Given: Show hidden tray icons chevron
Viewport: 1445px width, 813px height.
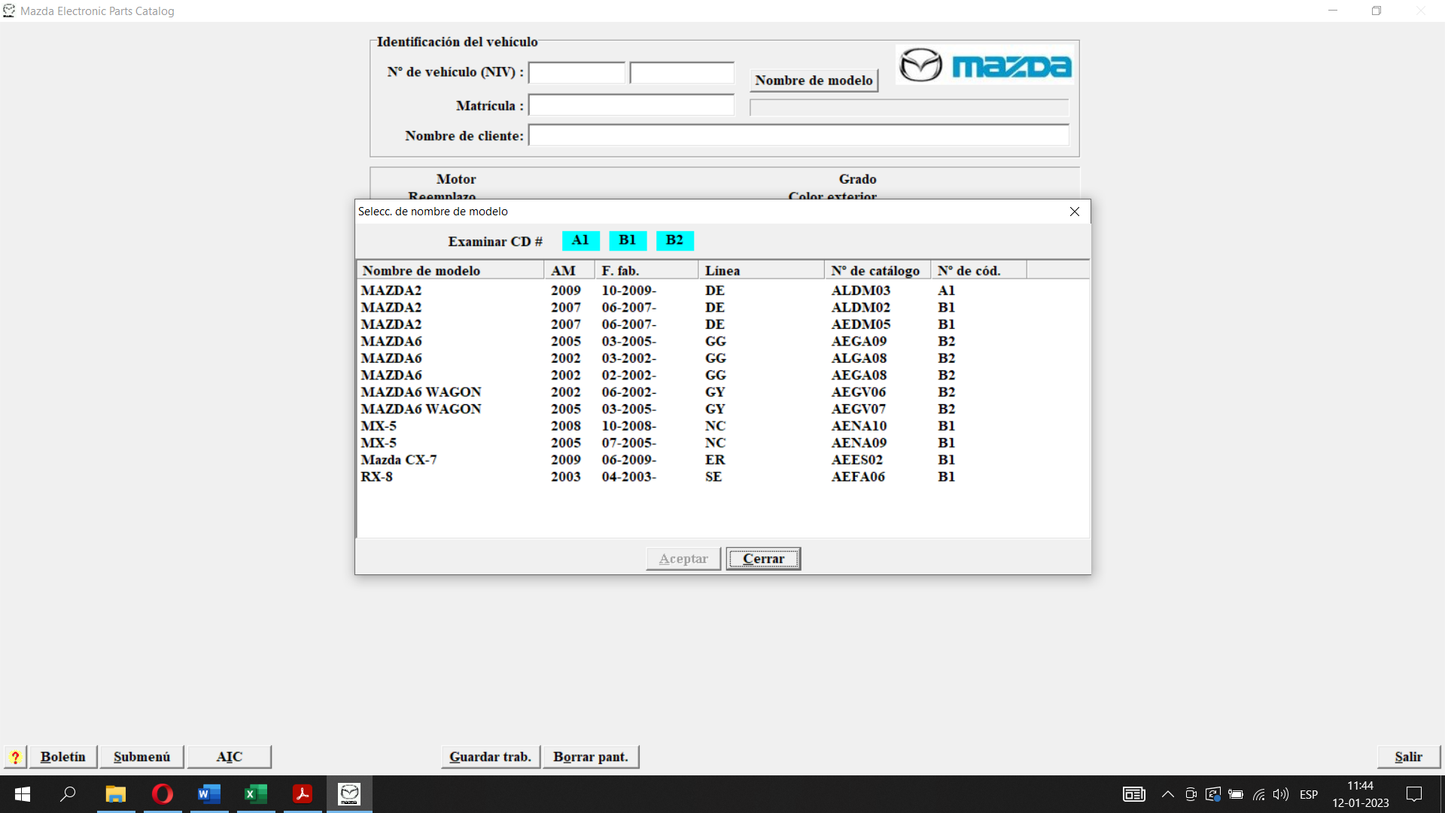Looking at the screenshot, I should [x=1167, y=795].
